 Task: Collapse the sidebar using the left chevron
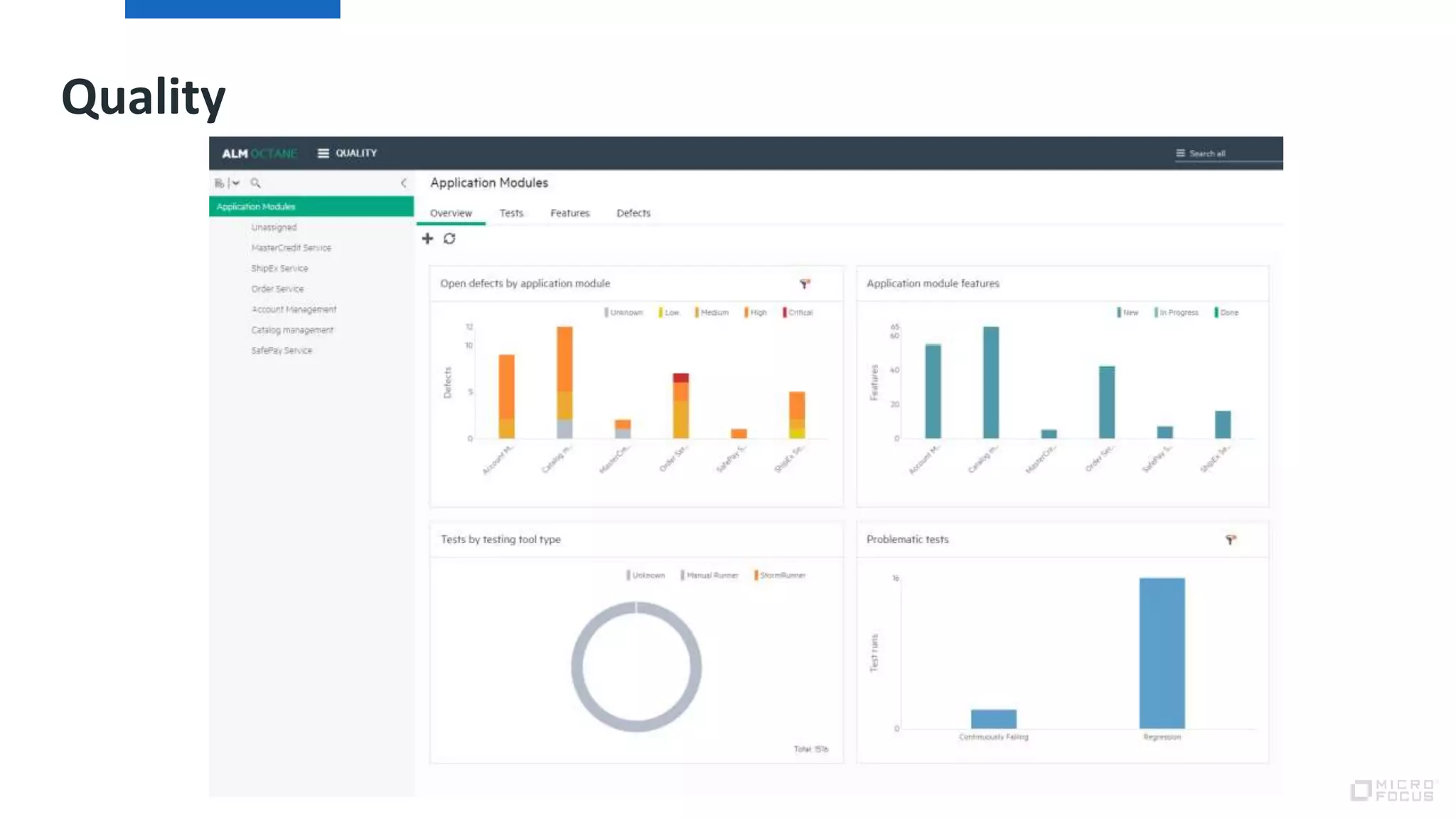[403, 183]
